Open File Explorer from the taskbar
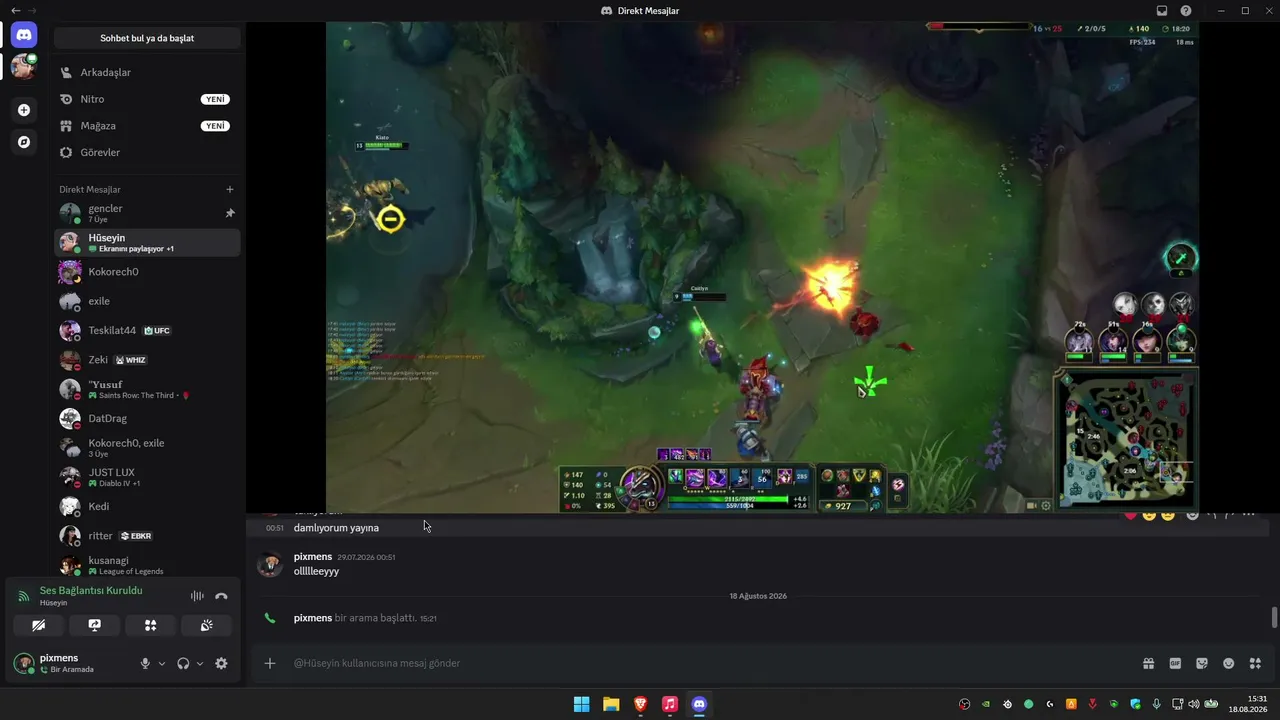 (611, 704)
